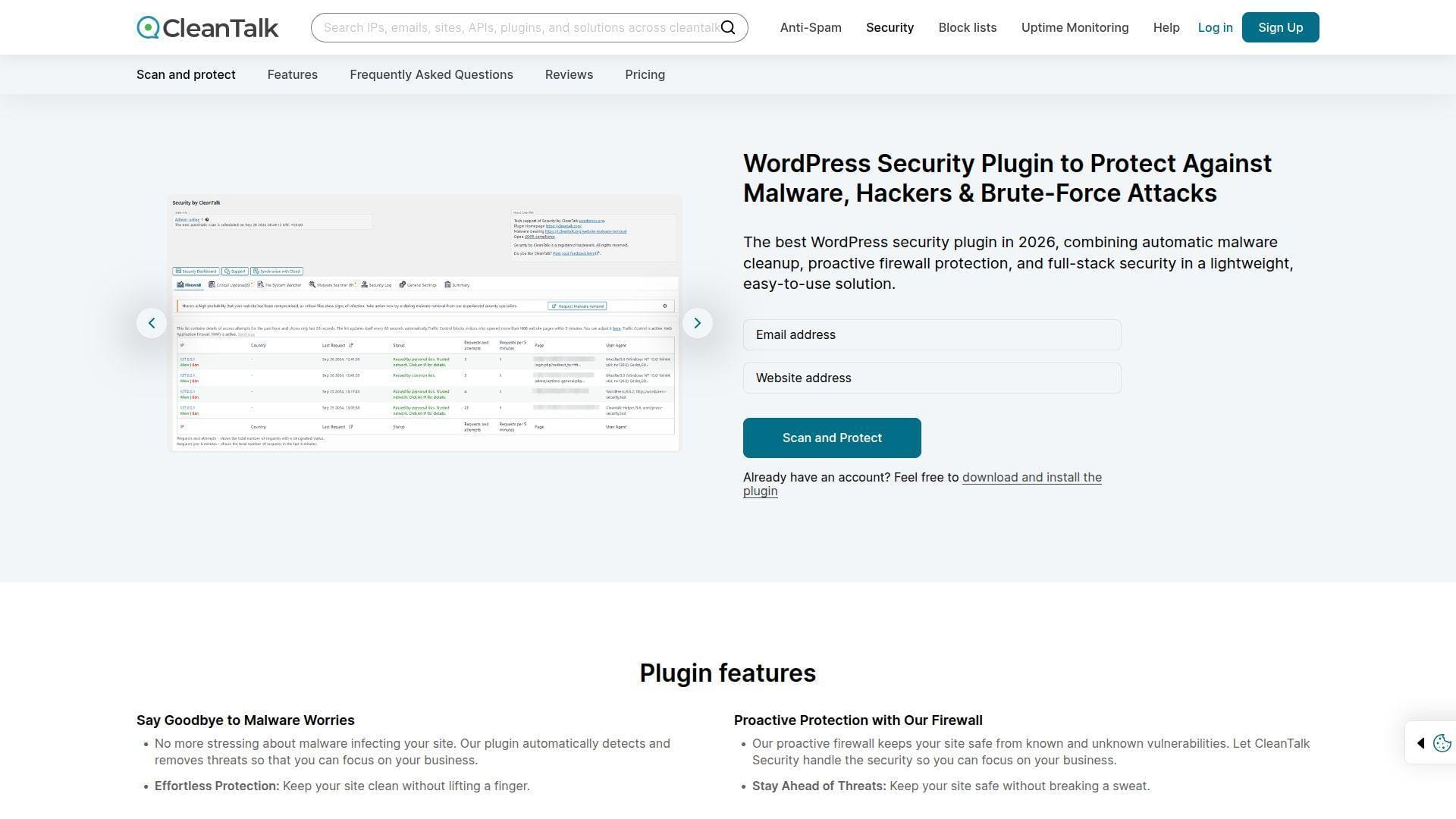This screenshot has width=1456, height=819.
Task: Click 'Say Goodbye to Malware Worries' heading
Action: (246, 720)
